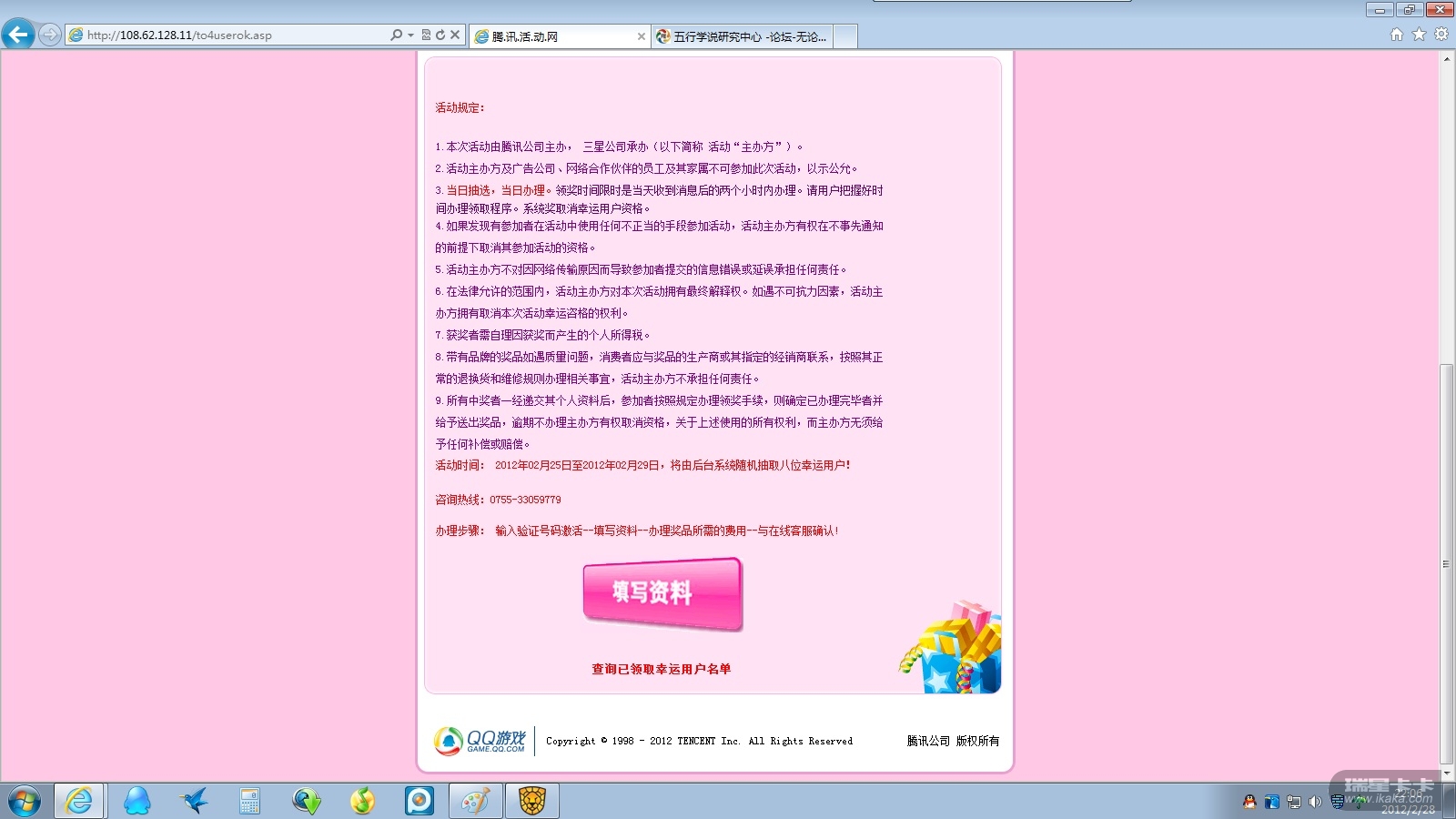
Task: Click the page scrollbar down arrow
Action: click(1447, 773)
